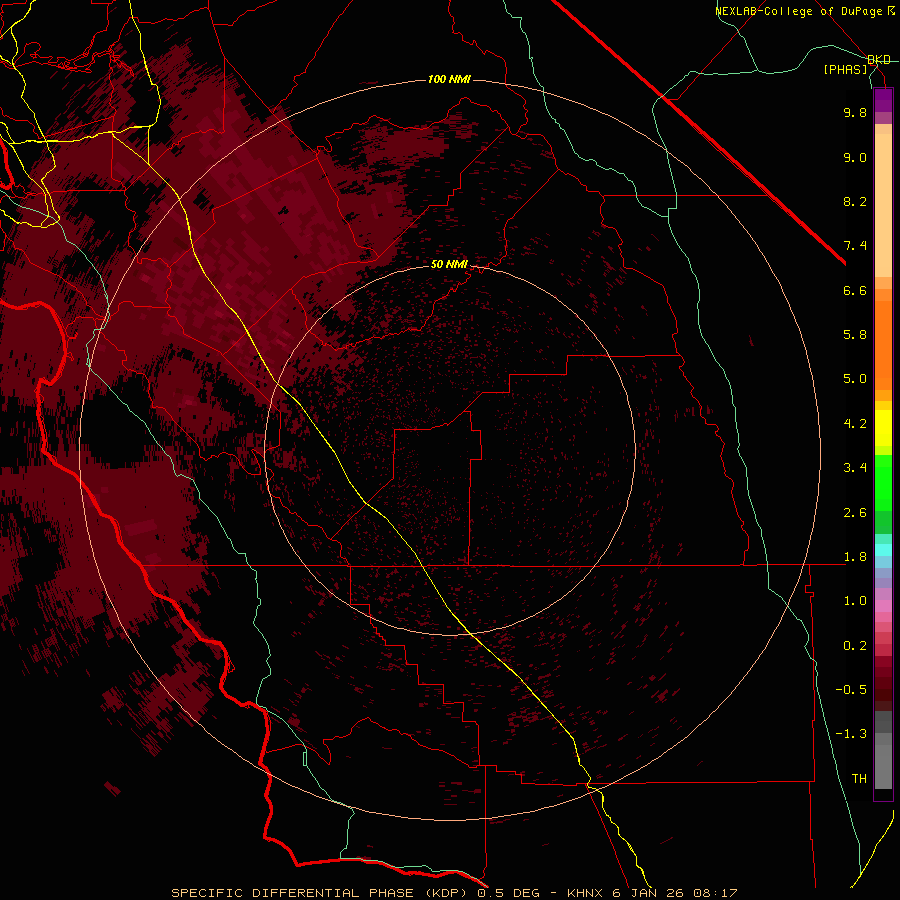Click the 6 JAN 26 date text

click(648, 893)
